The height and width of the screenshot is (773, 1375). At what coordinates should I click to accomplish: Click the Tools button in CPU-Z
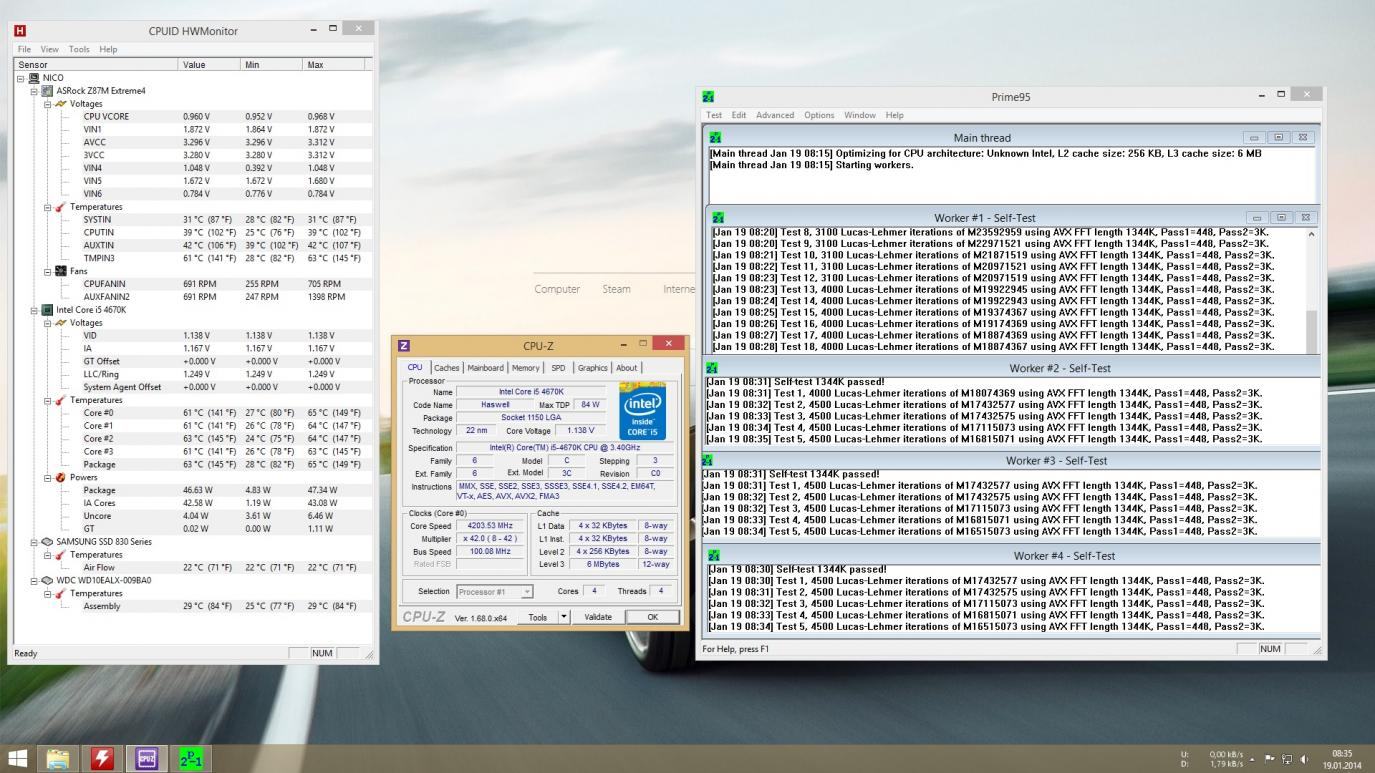tap(538, 617)
